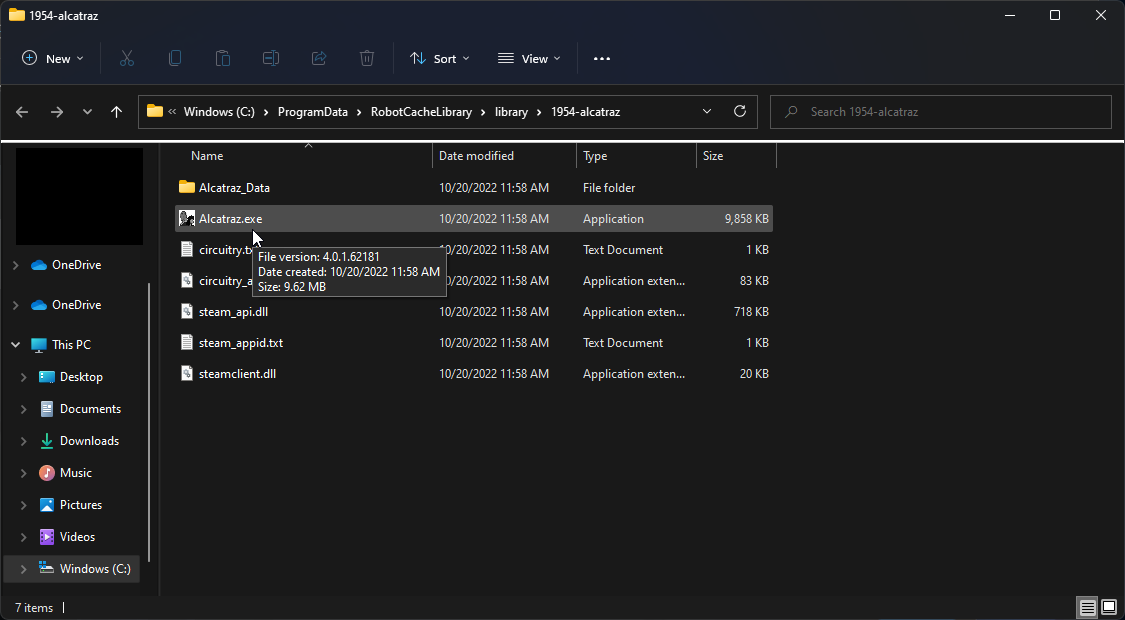Open the New item dropdown

click(x=52, y=59)
